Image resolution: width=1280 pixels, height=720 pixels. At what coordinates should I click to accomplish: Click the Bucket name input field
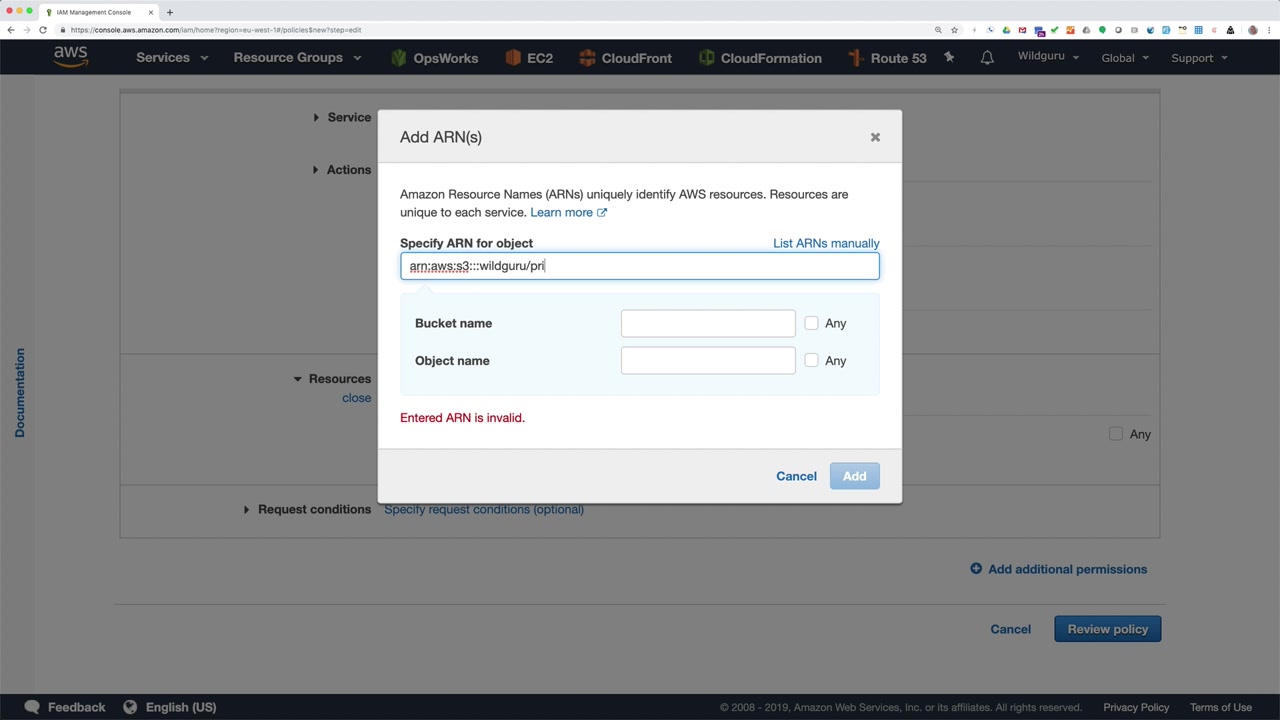708,323
